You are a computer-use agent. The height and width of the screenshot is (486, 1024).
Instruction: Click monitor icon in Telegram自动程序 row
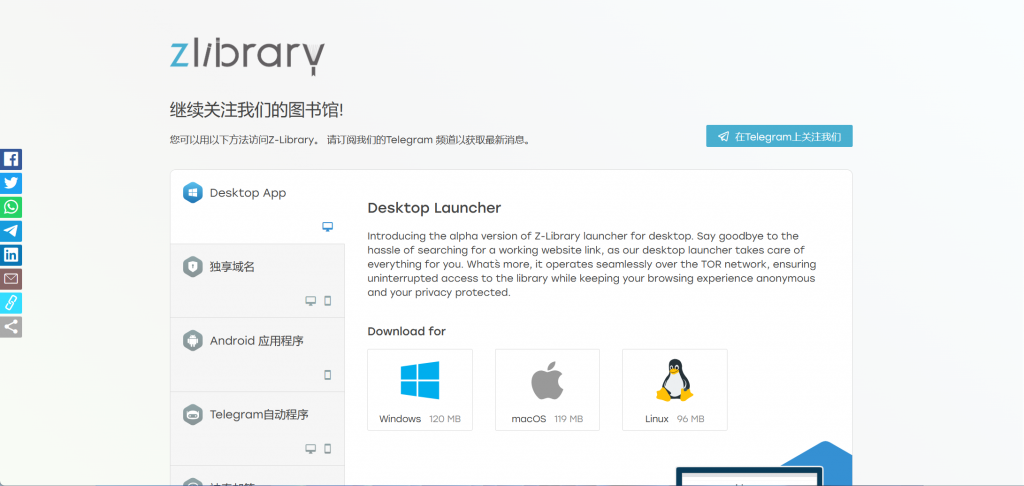tap(311, 448)
